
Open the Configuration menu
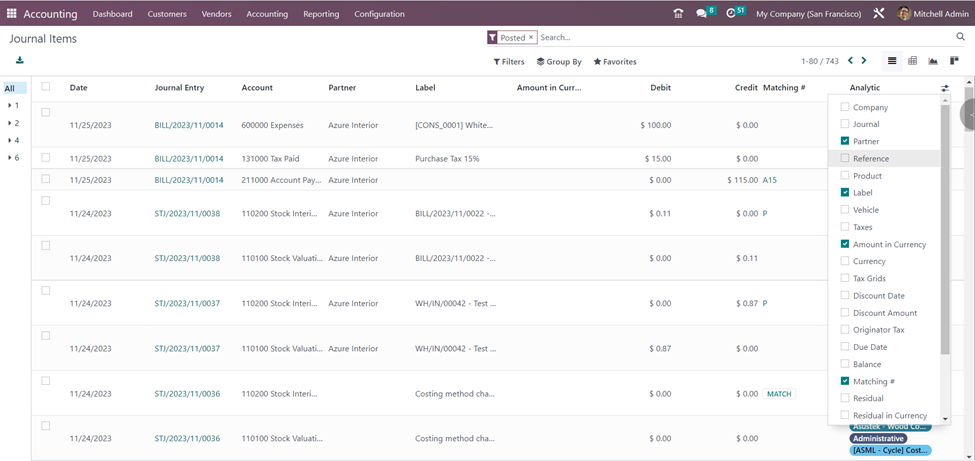point(379,14)
